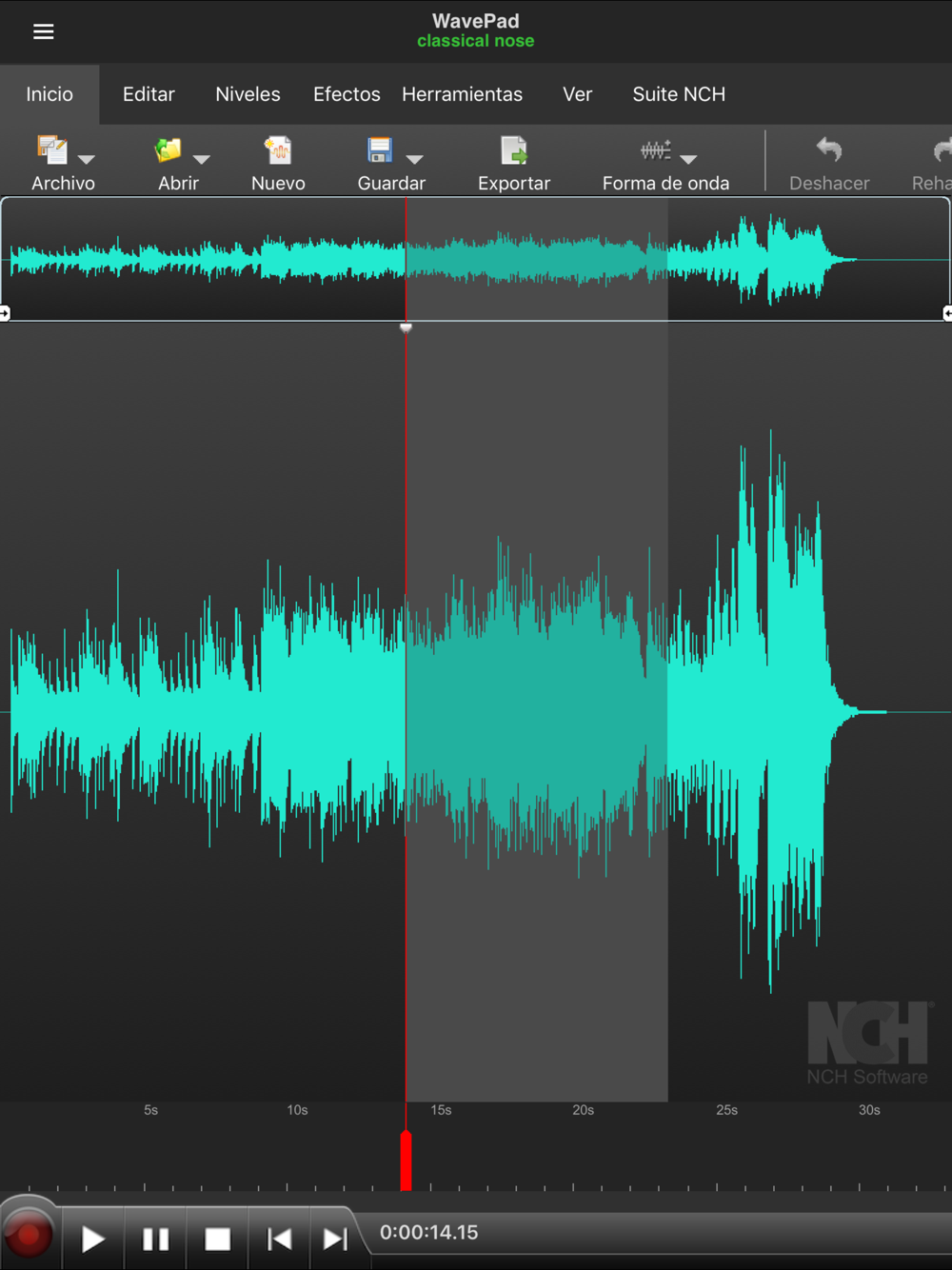Create new file with Nuevo icon

278,150
